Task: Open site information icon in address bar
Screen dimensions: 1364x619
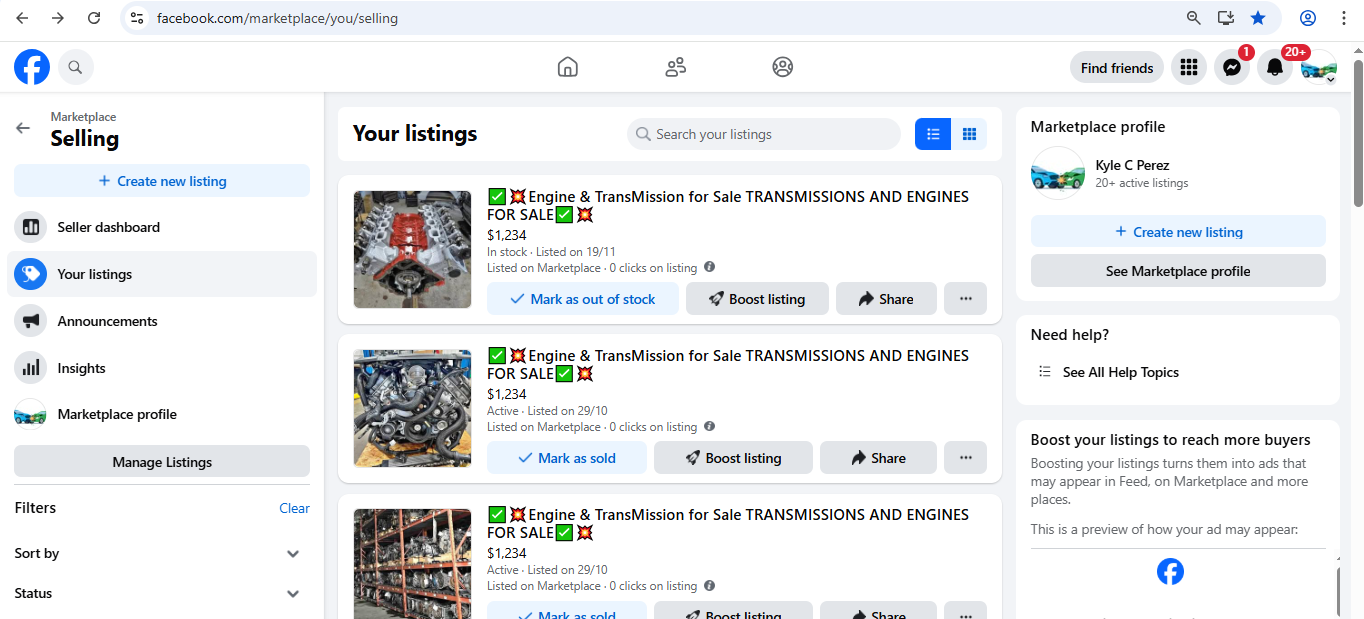Action: [138, 18]
